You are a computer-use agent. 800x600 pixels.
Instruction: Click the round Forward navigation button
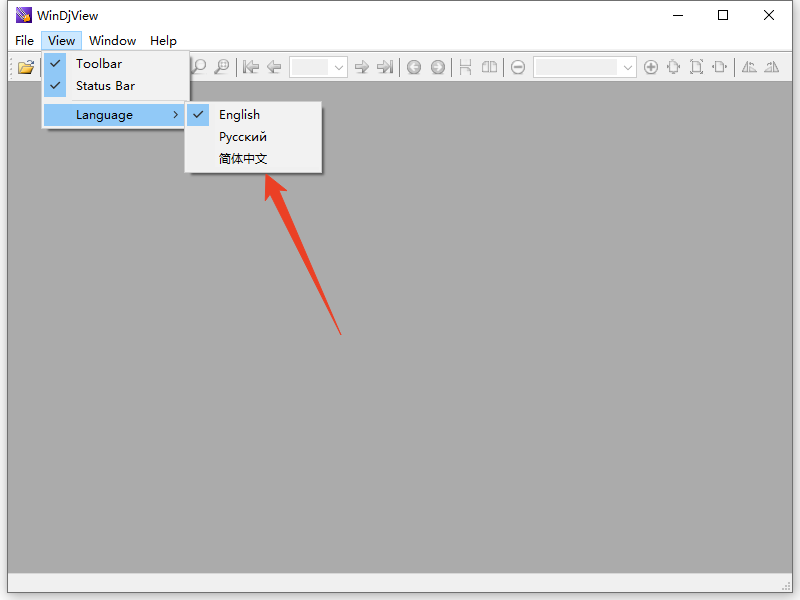(x=438, y=67)
